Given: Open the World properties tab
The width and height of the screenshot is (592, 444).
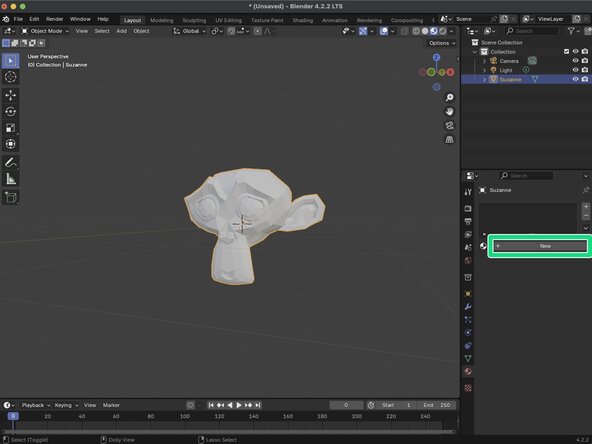Looking at the screenshot, I should coord(468,261).
